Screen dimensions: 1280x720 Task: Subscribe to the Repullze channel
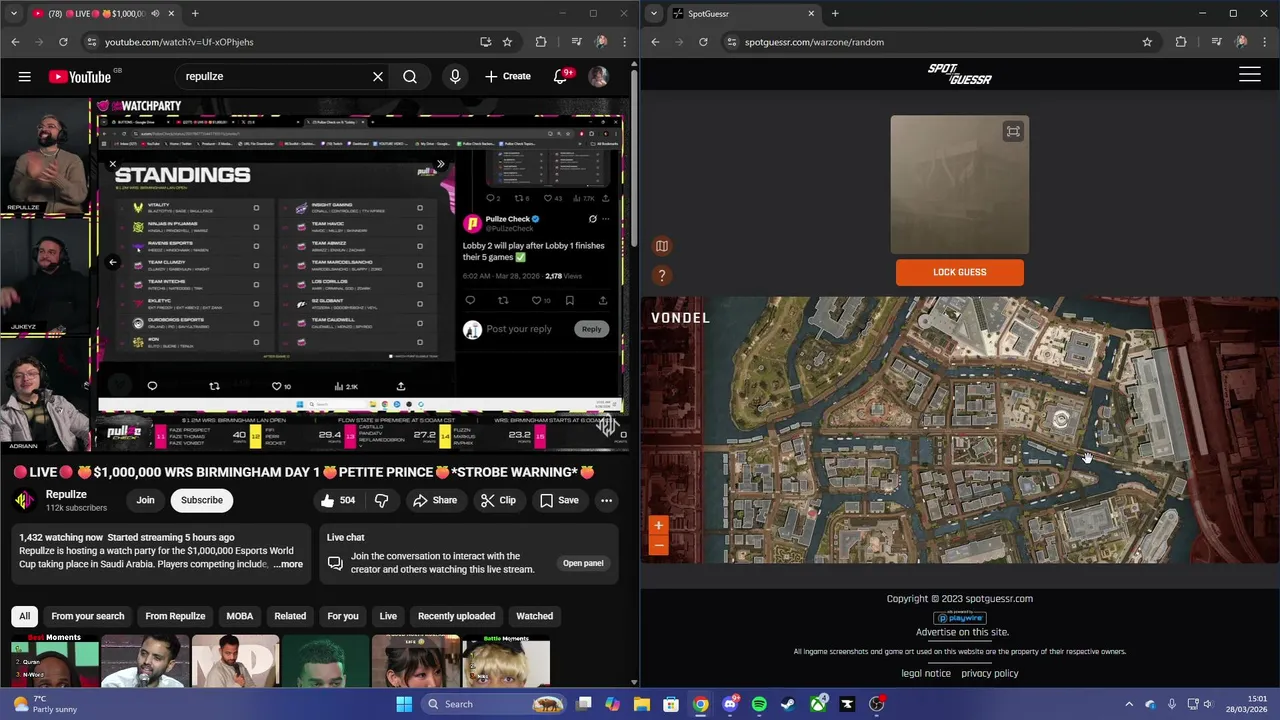click(202, 500)
